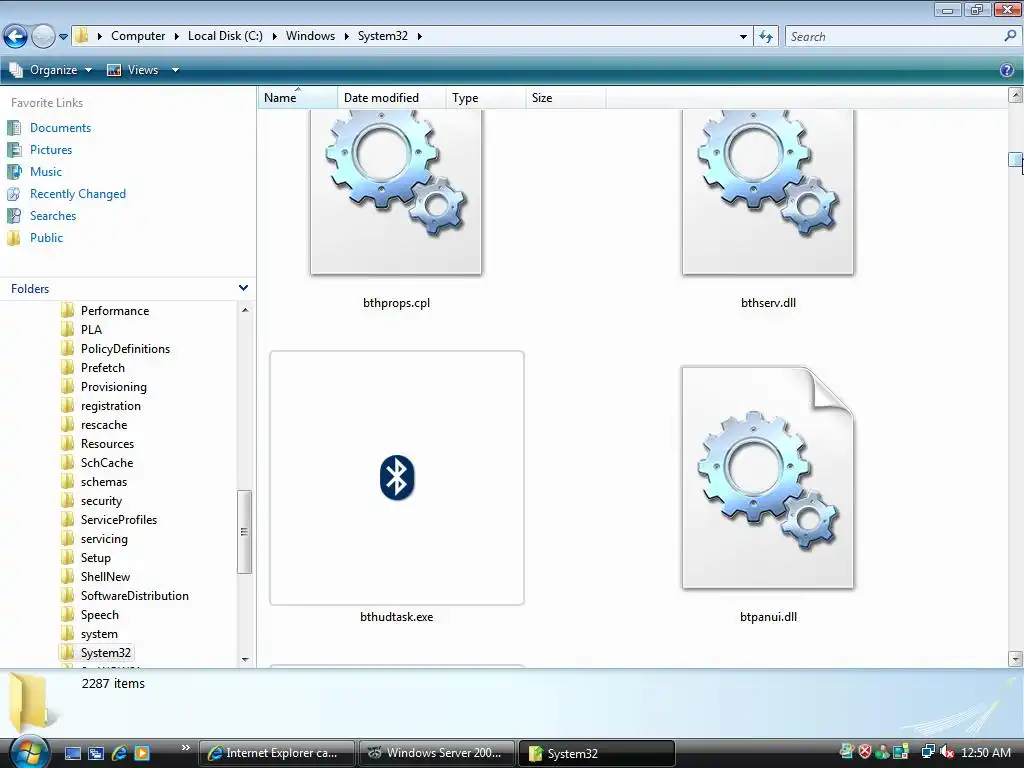Select the bthprops.cpl file thumbnail
The width and height of the screenshot is (1024, 768).
click(396, 192)
